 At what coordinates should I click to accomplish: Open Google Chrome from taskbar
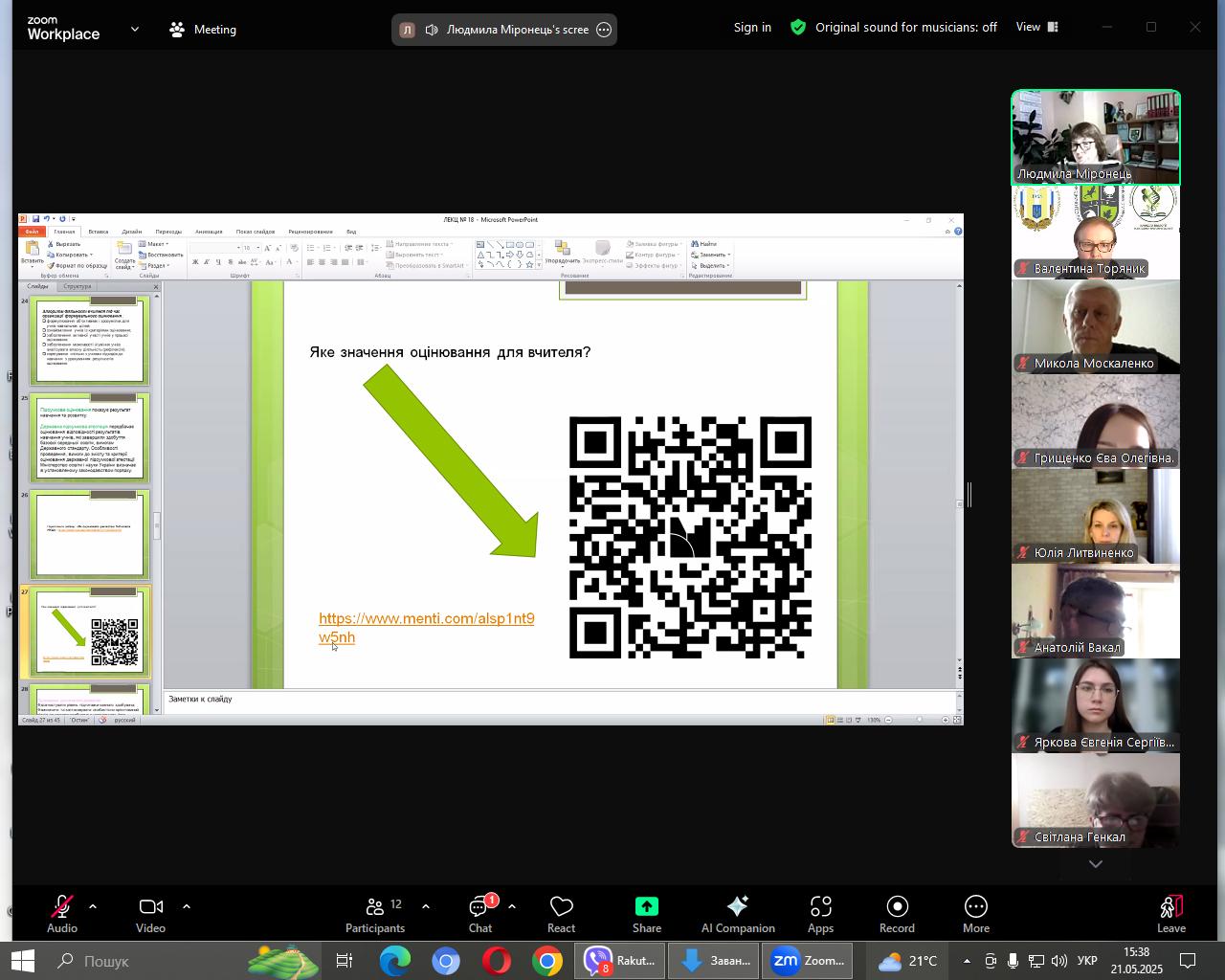(x=547, y=961)
